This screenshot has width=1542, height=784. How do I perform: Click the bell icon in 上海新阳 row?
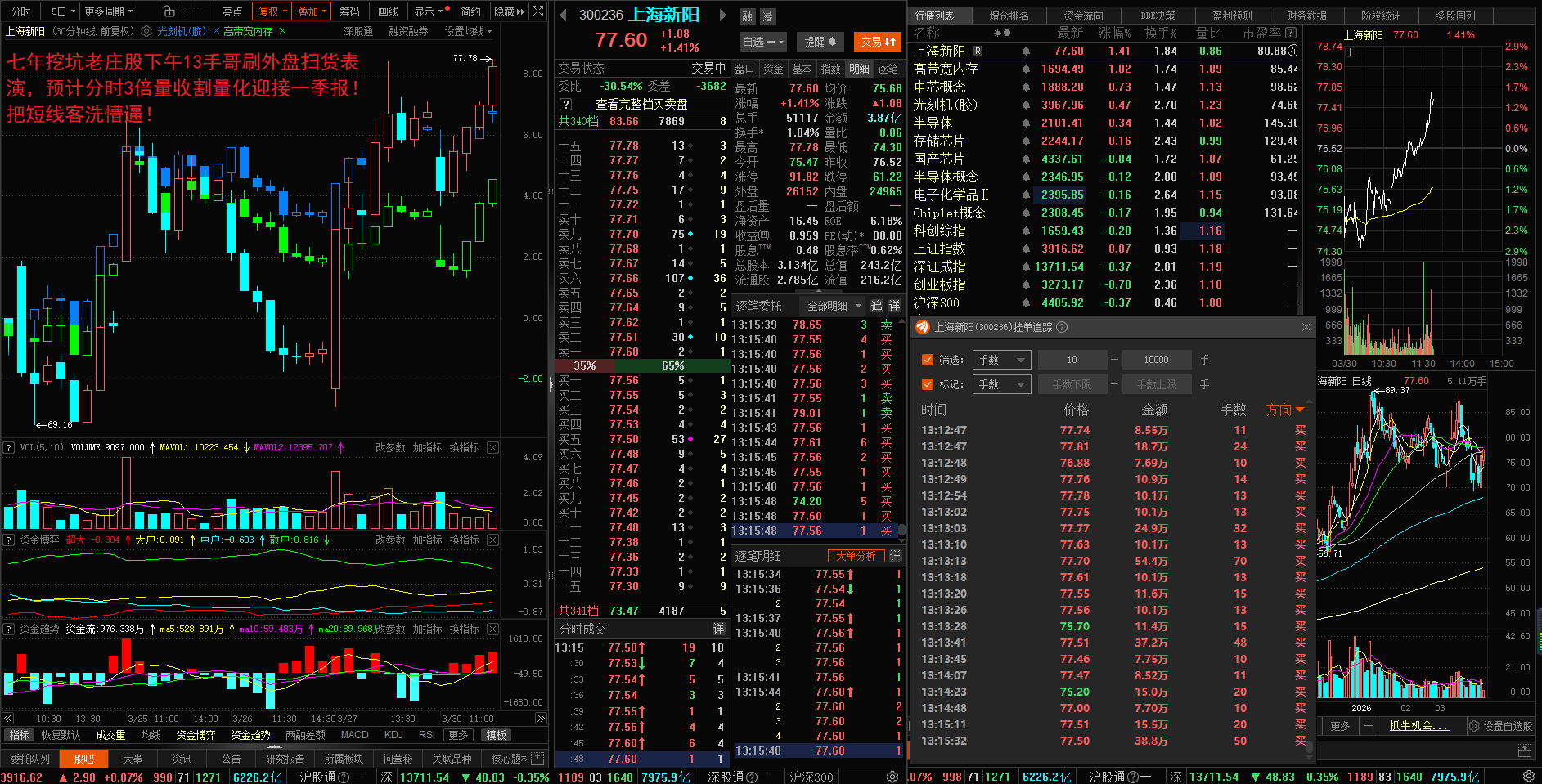(x=1026, y=51)
